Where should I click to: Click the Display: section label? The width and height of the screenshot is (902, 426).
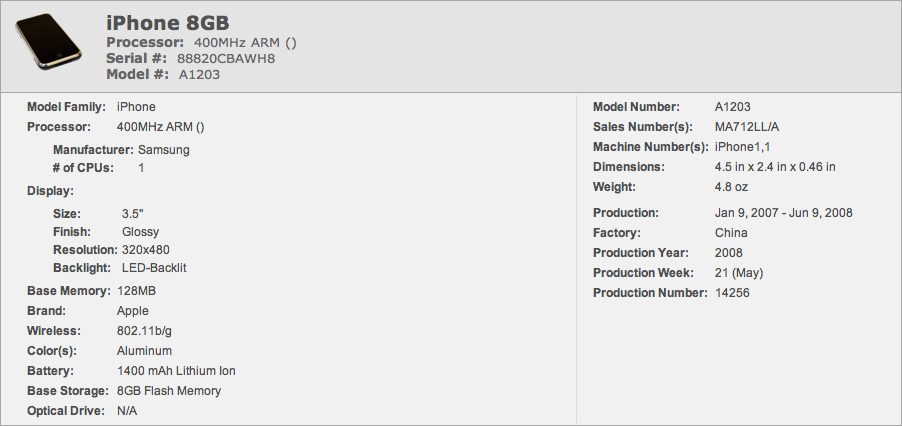click(x=51, y=191)
